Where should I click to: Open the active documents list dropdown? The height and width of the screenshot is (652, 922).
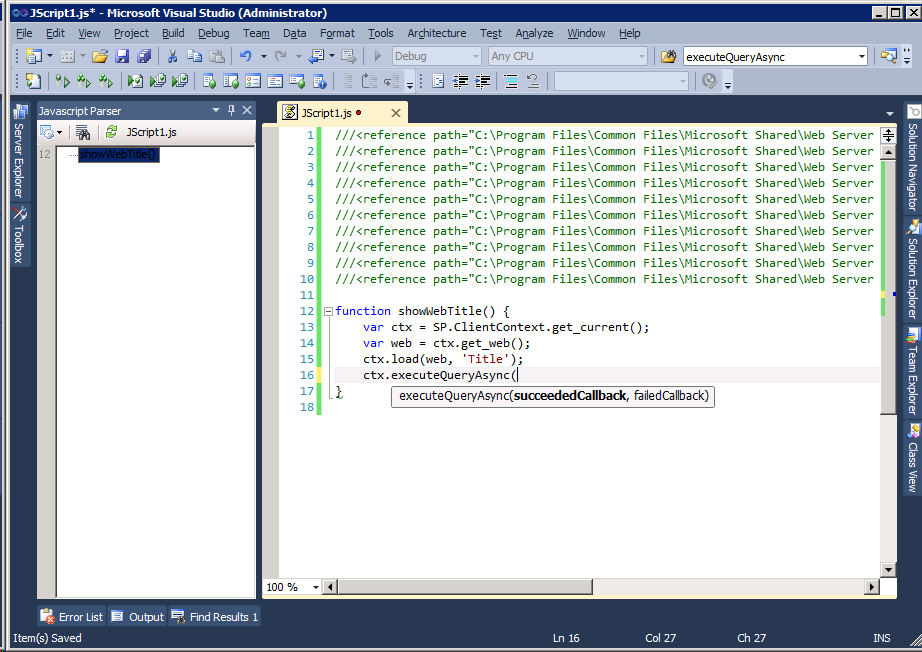point(890,113)
